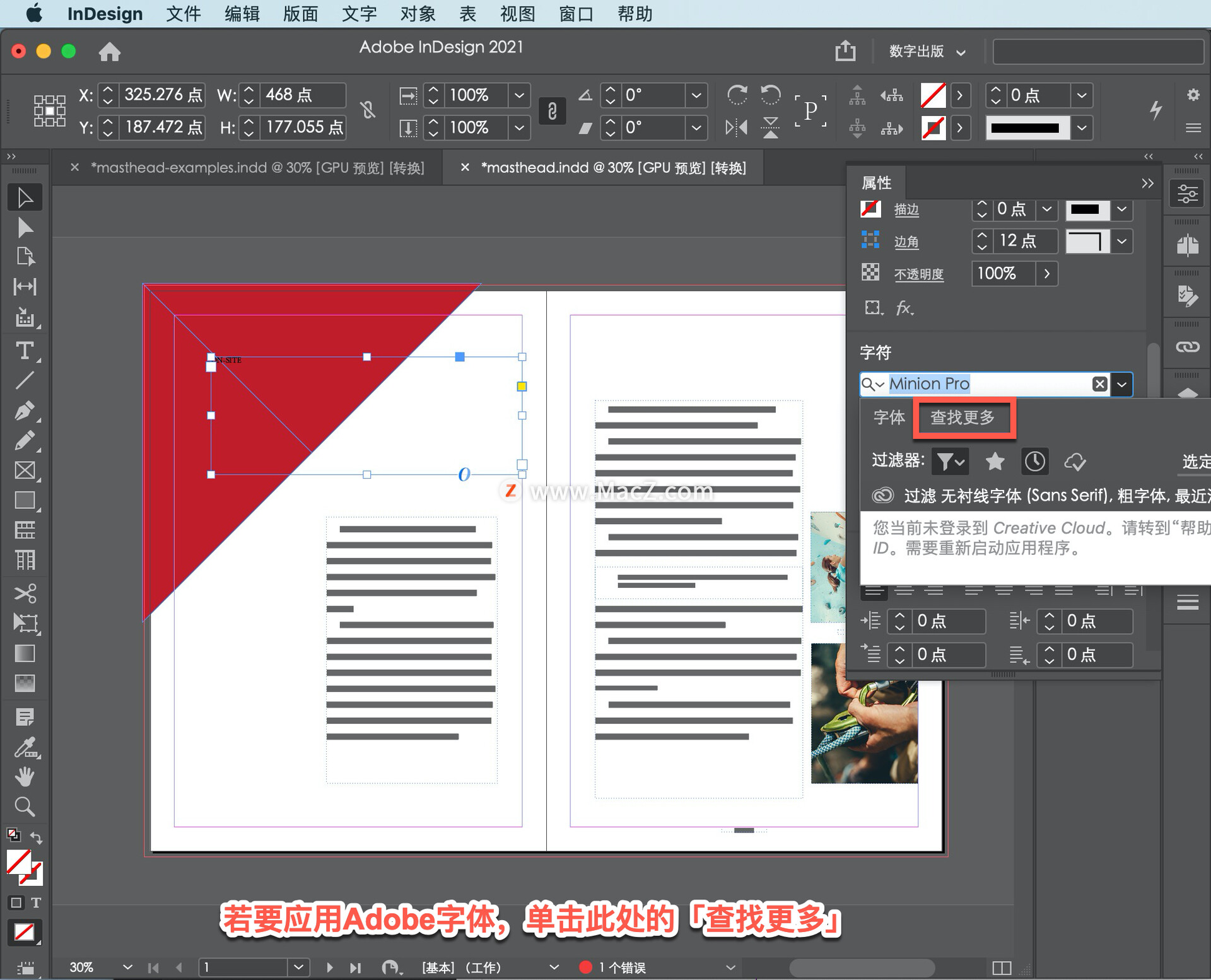Select the Eyedropper tool
Viewport: 1211px width, 980px height.
(25, 747)
